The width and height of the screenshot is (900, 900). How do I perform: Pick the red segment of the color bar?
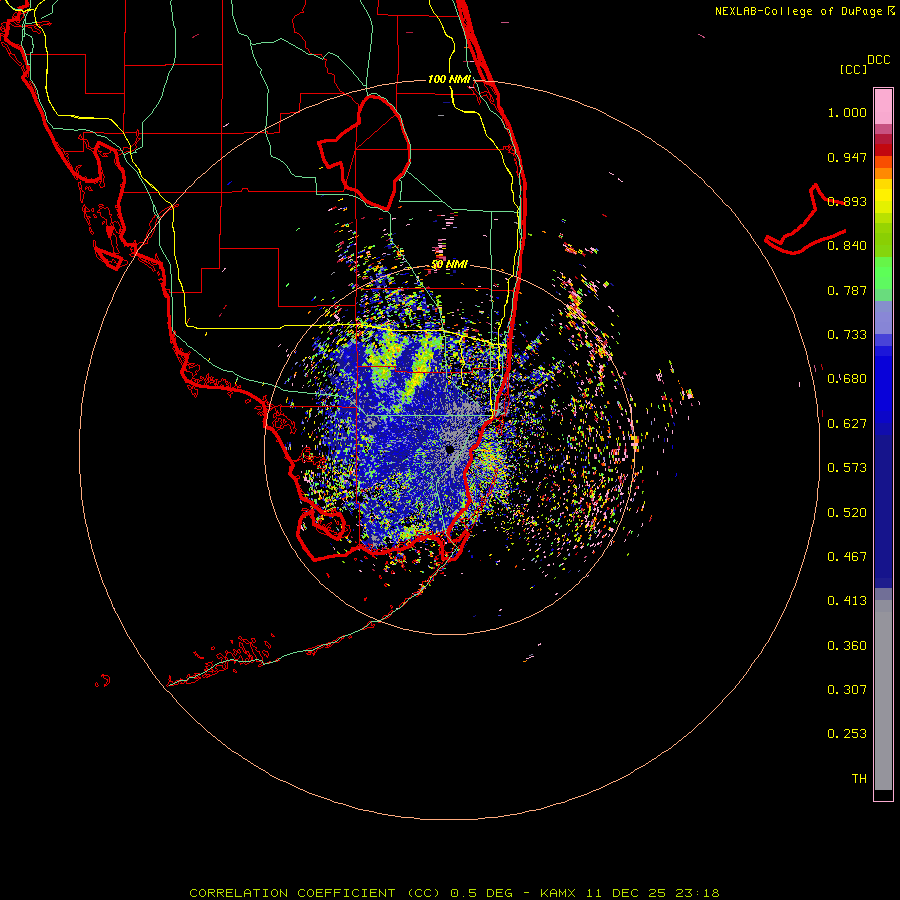pos(883,150)
